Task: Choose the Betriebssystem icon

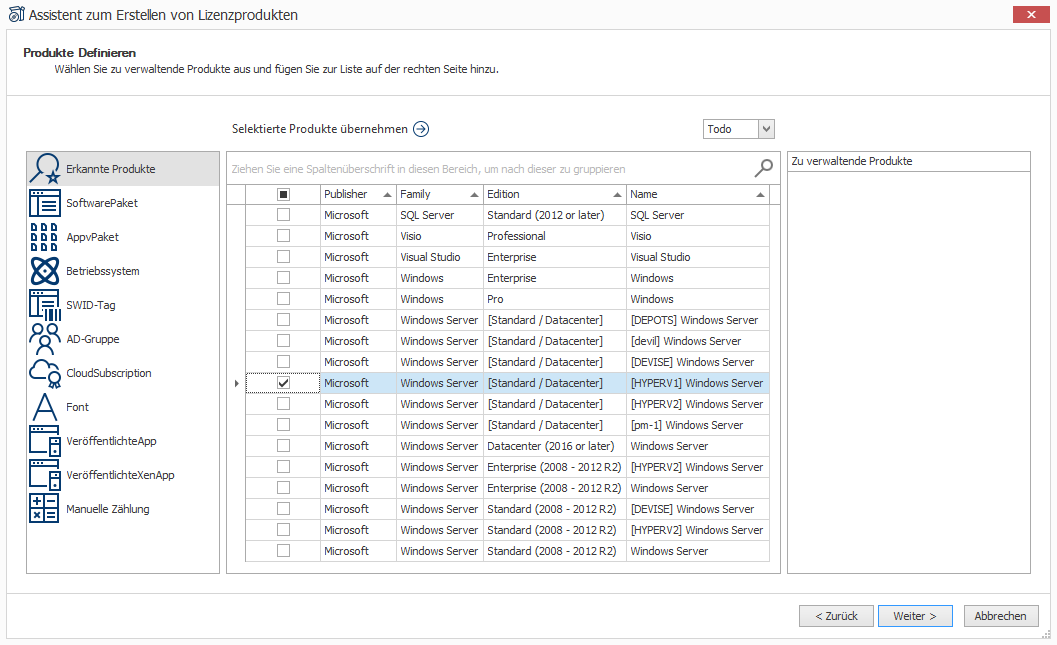Action: pyautogui.click(x=44, y=271)
